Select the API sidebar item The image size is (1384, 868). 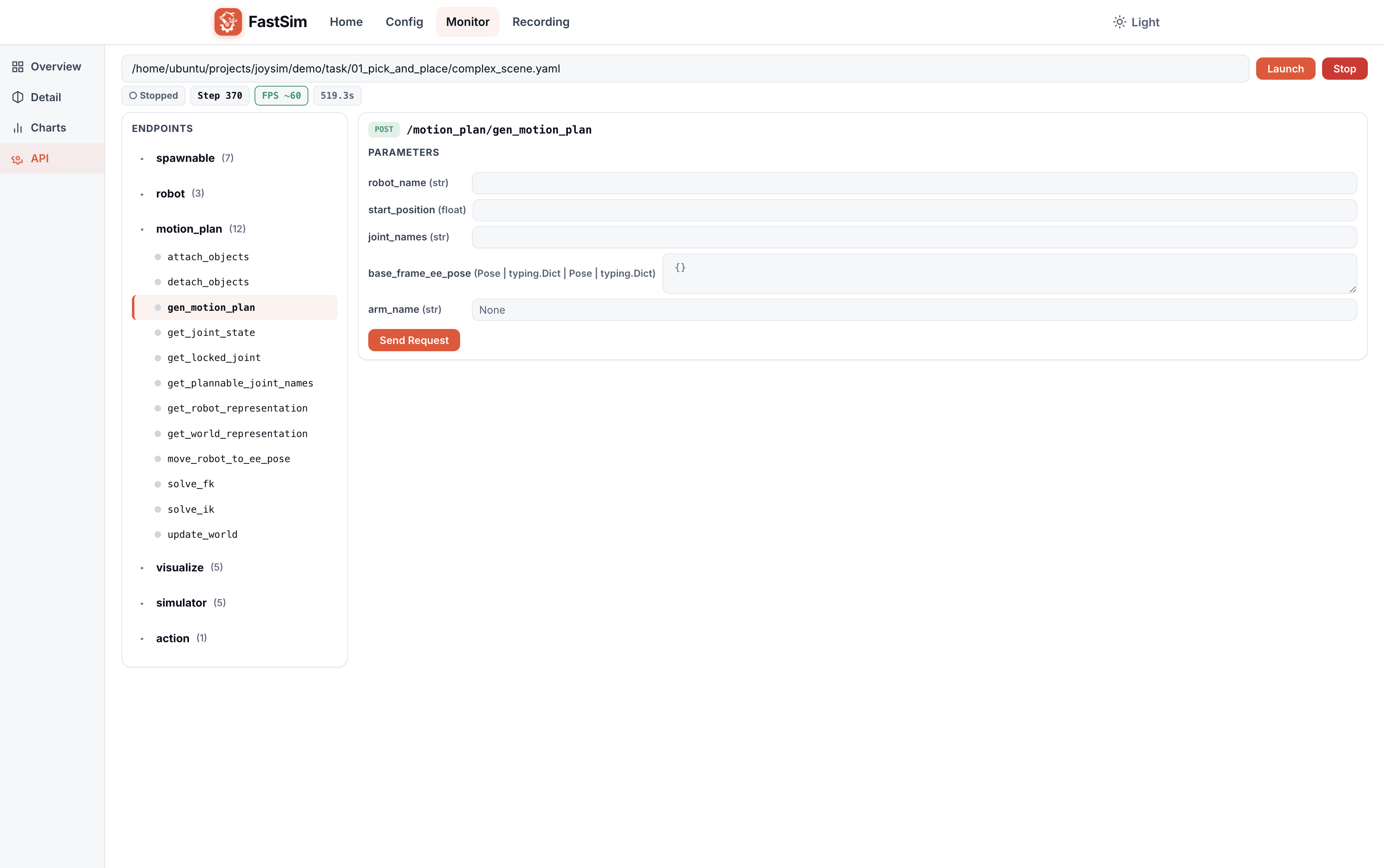52,159
